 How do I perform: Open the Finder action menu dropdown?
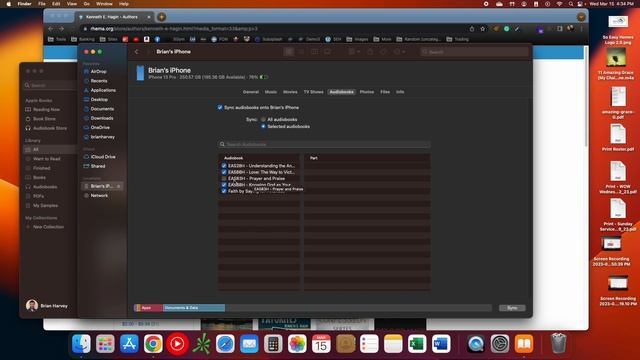point(399,52)
